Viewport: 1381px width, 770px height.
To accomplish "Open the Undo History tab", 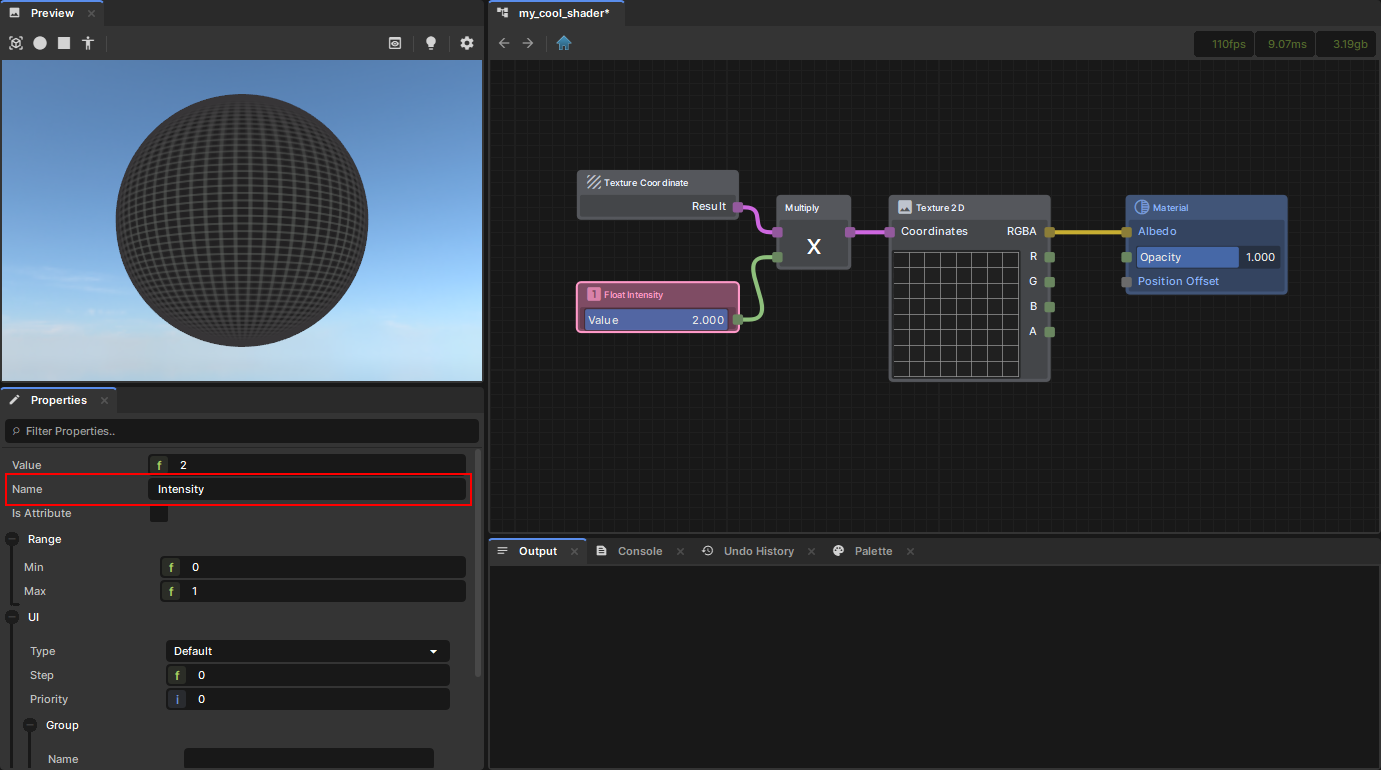I will click(758, 551).
